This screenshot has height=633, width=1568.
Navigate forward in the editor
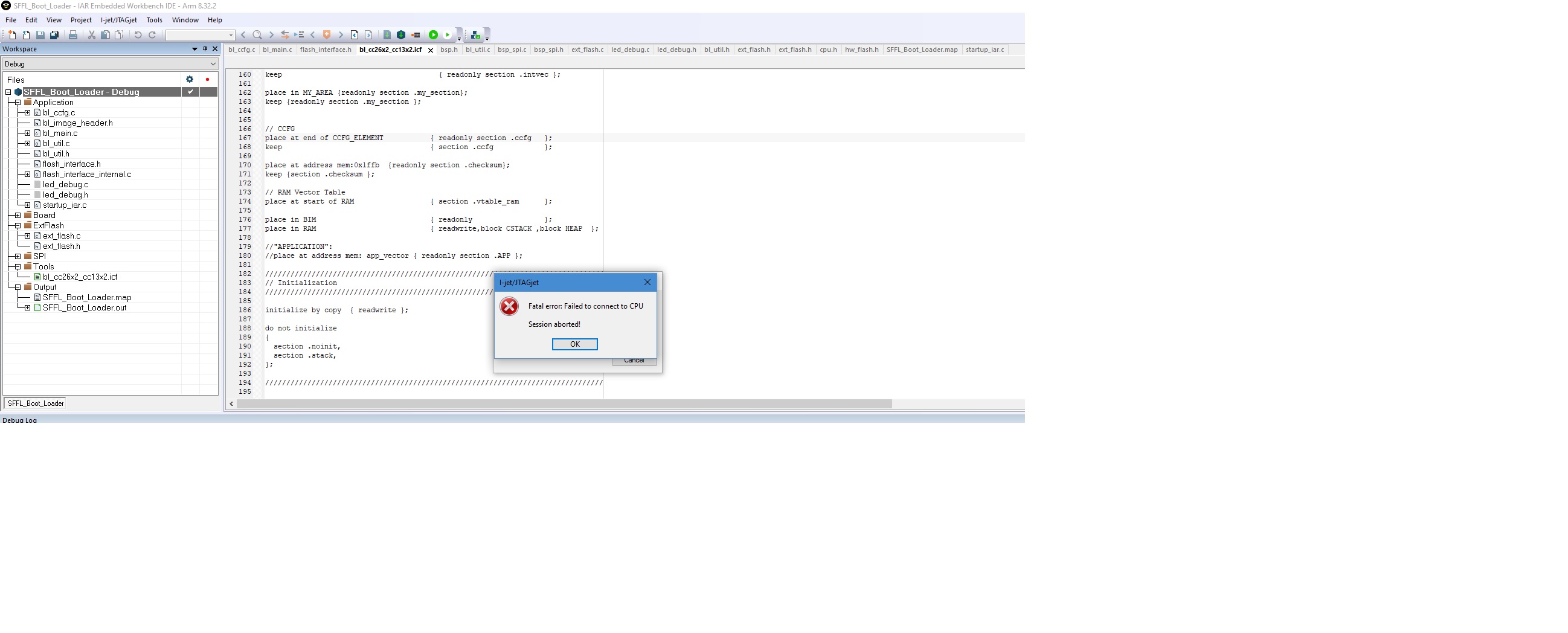pos(271,34)
